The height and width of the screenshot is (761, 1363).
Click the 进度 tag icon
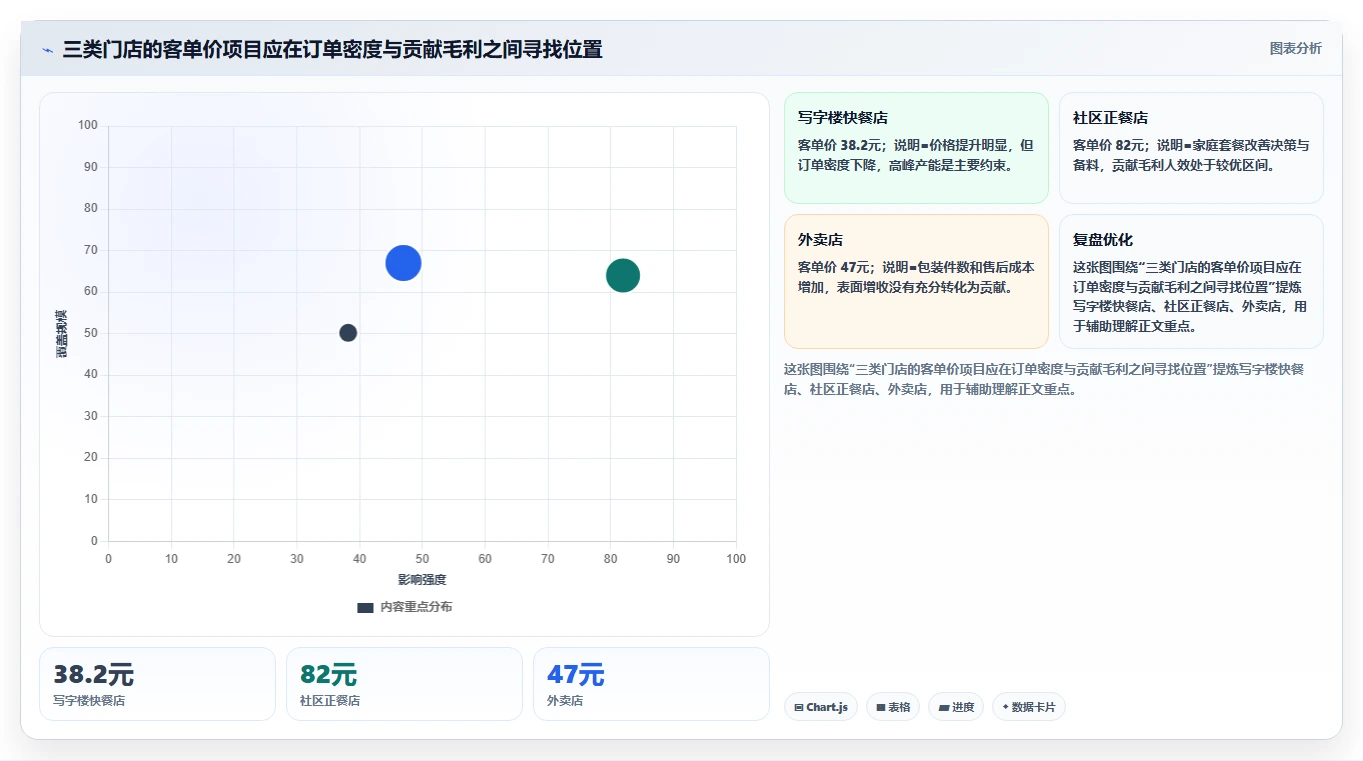pos(943,707)
